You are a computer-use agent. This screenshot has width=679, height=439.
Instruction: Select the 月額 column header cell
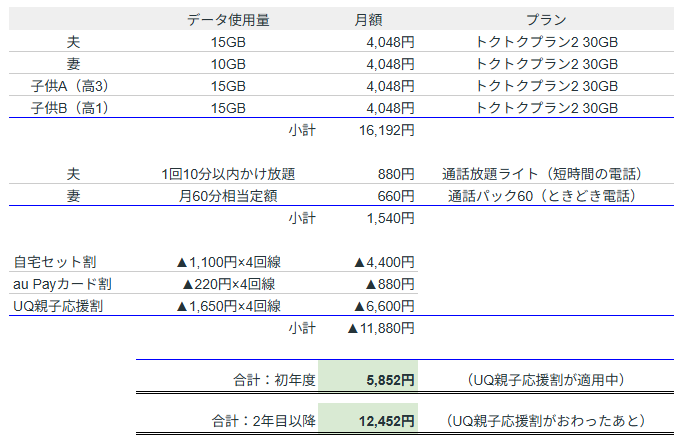click(x=368, y=20)
